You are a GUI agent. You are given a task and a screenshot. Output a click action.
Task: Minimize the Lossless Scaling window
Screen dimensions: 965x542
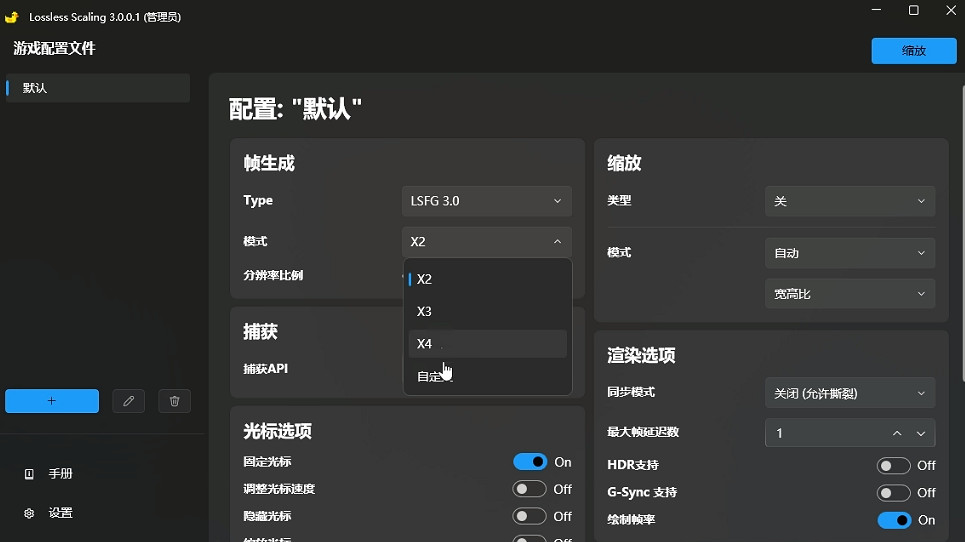[876, 10]
